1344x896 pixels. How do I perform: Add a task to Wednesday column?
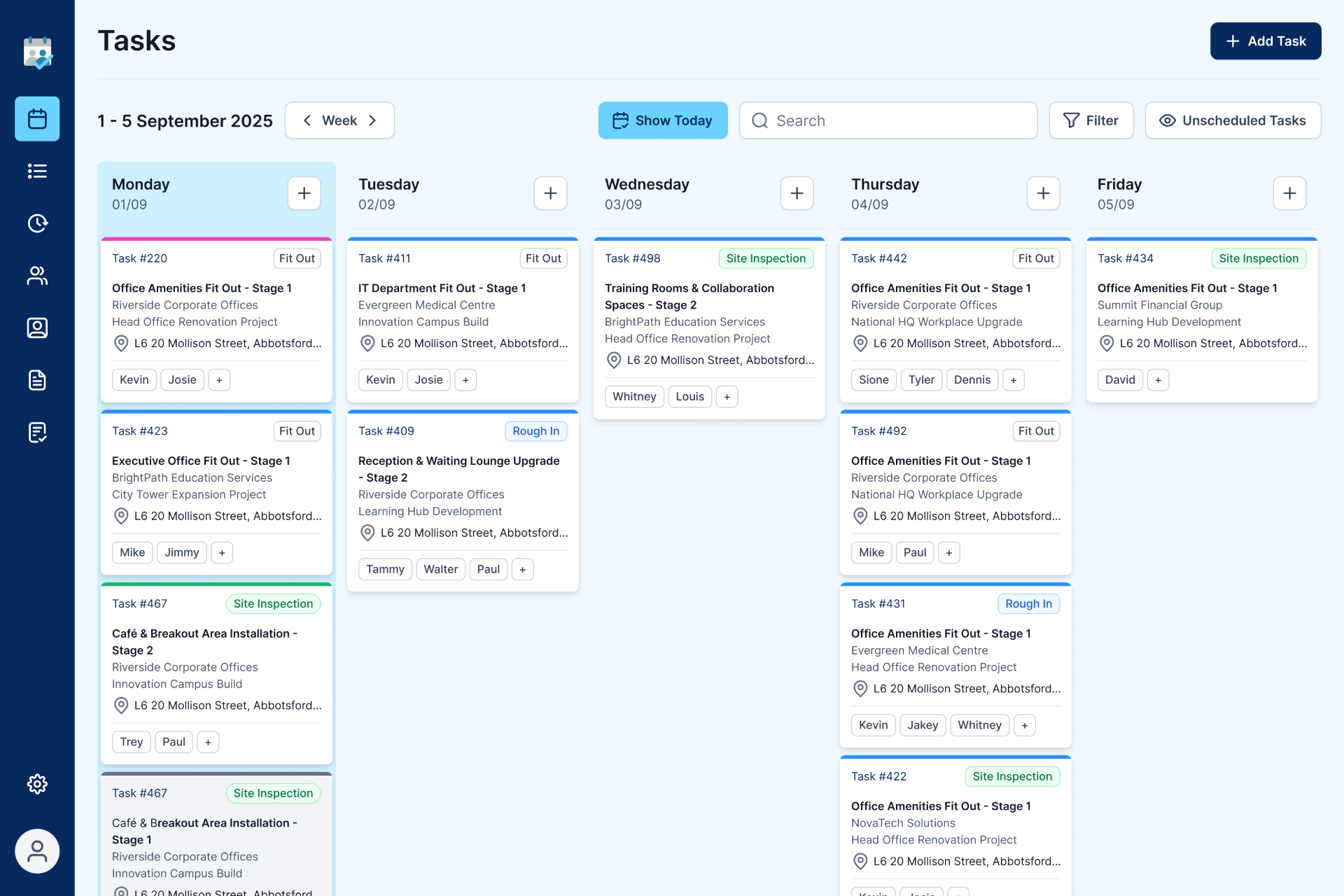pyautogui.click(x=797, y=193)
